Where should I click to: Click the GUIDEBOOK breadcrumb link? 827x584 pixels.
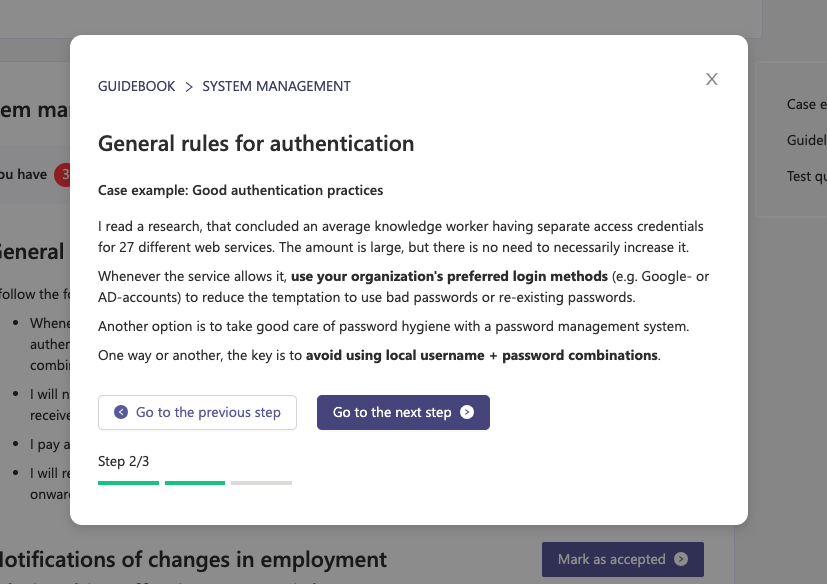click(x=137, y=86)
